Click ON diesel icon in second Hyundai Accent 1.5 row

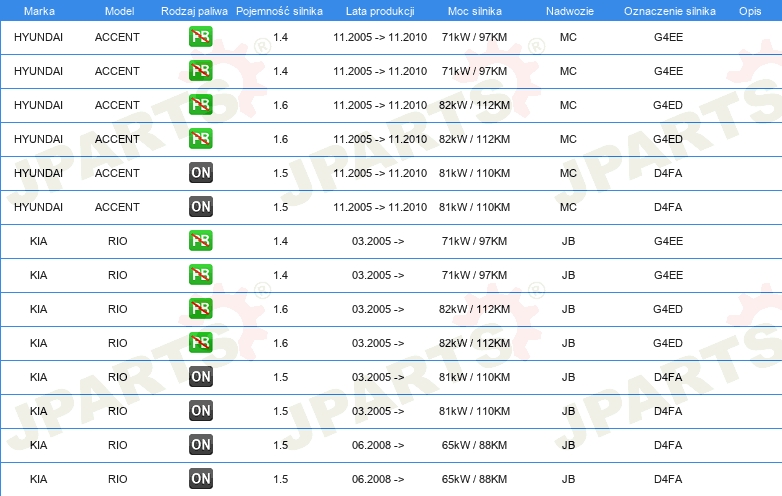point(200,206)
